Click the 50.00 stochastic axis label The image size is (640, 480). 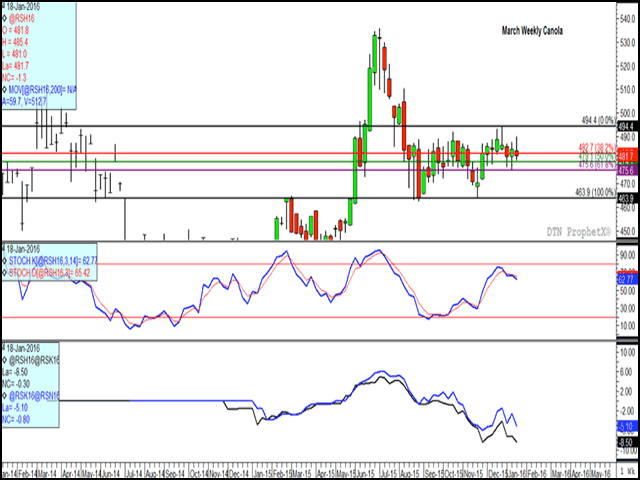pos(629,291)
